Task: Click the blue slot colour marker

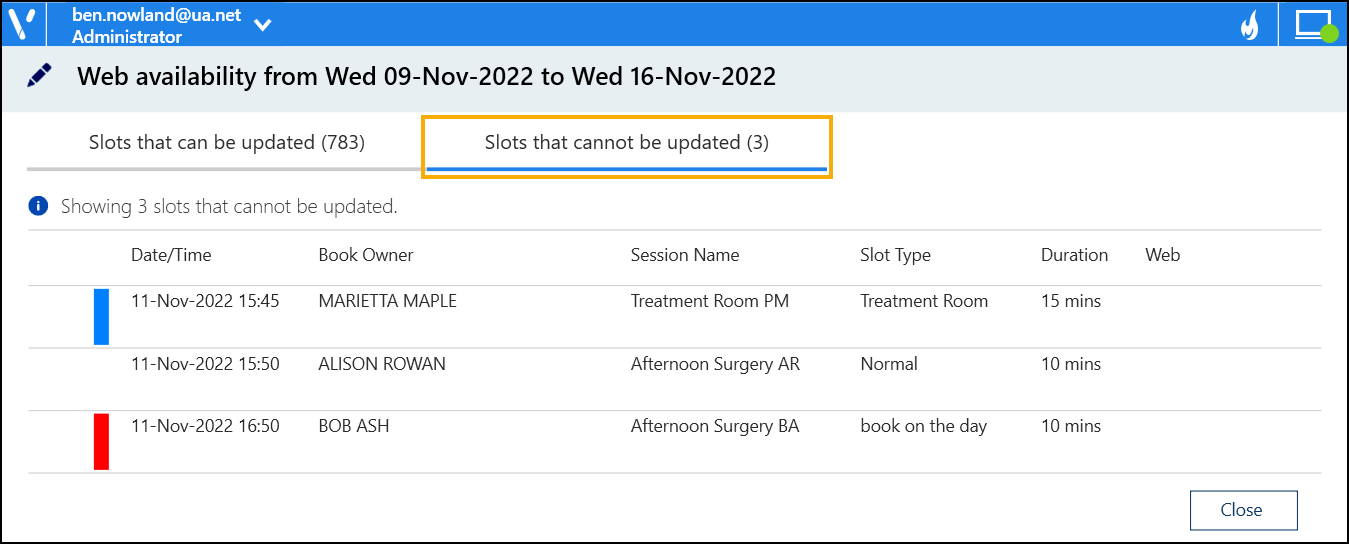Action: click(101, 317)
